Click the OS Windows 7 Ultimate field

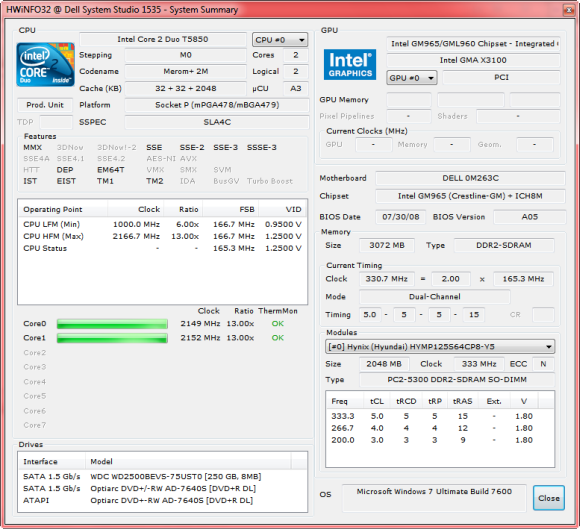point(434,498)
